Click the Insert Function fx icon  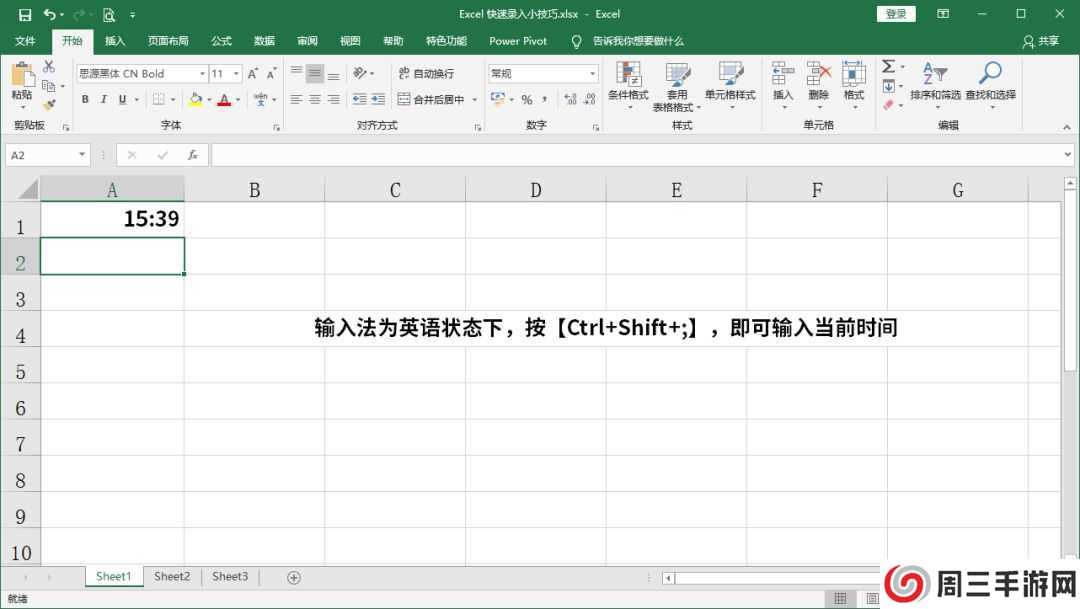(192, 155)
